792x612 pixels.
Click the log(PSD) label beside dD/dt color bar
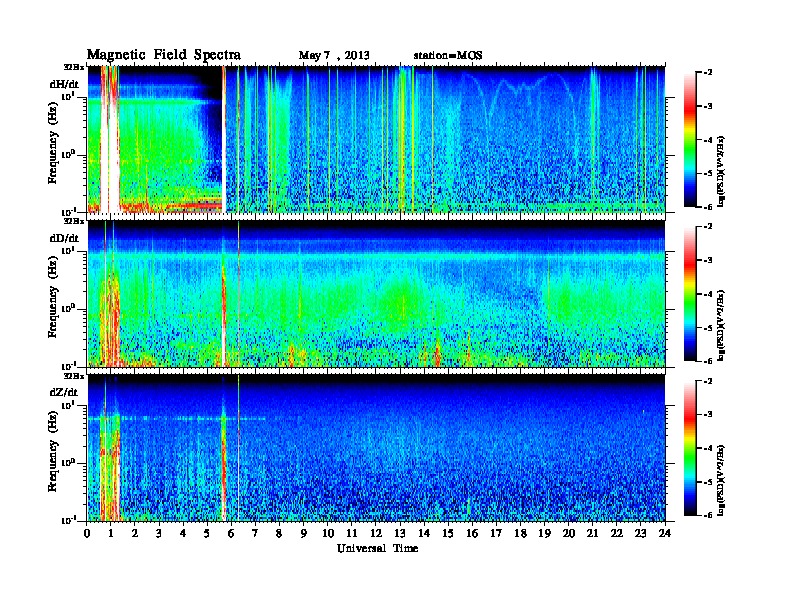pos(722,326)
